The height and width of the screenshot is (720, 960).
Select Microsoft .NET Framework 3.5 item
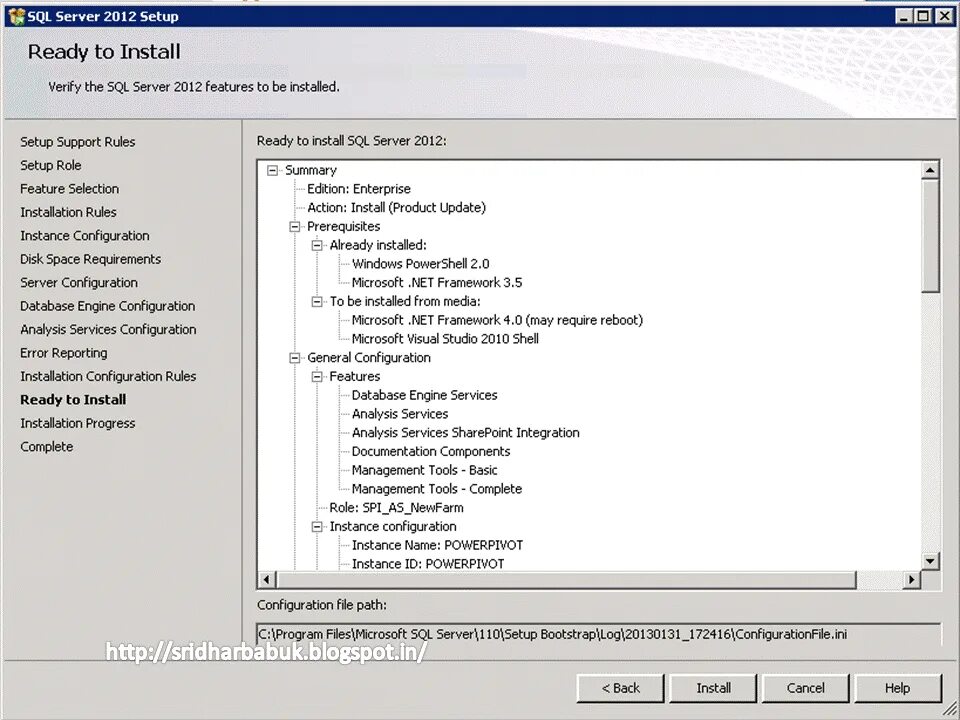(x=437, y=283)
